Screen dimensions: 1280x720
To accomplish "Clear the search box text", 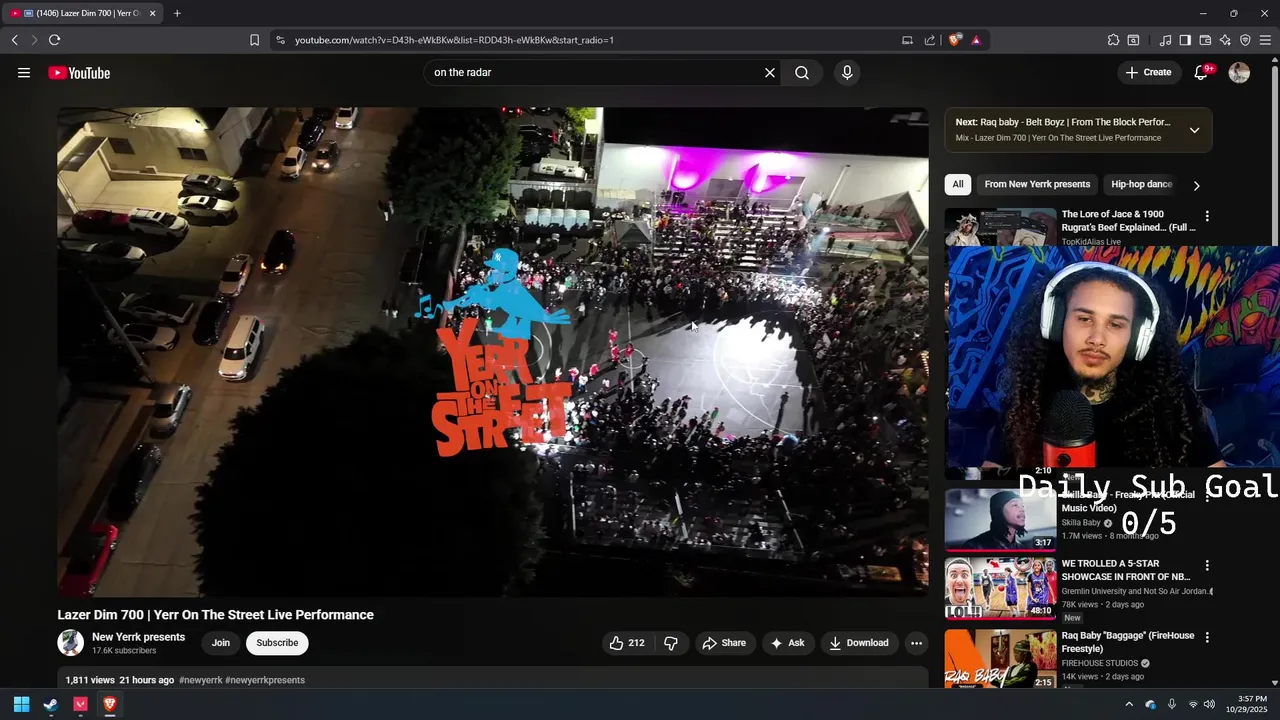I will click(x=770, y=73).
